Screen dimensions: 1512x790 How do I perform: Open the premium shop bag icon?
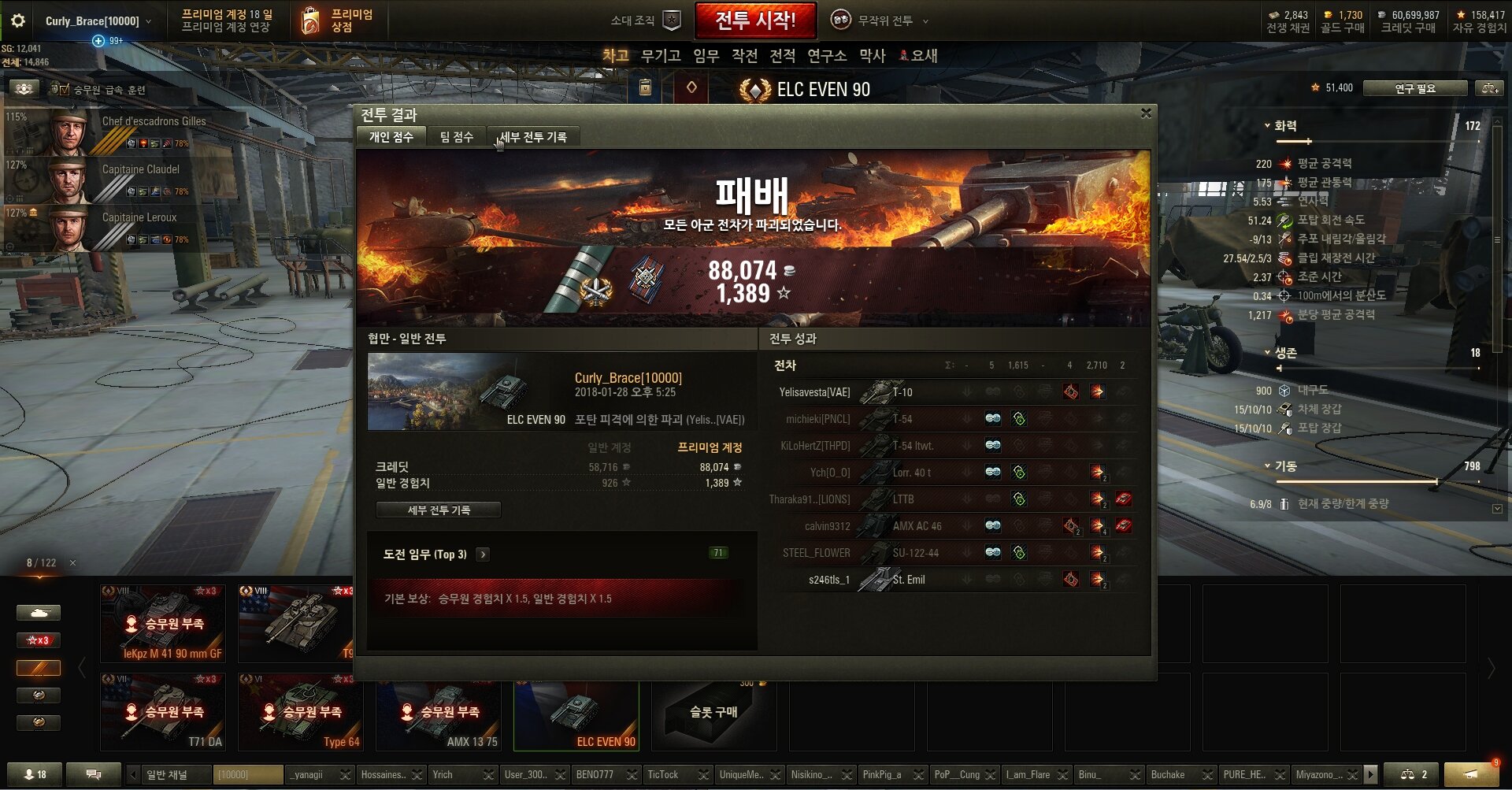pyautogui.click(x=311, y=20)
